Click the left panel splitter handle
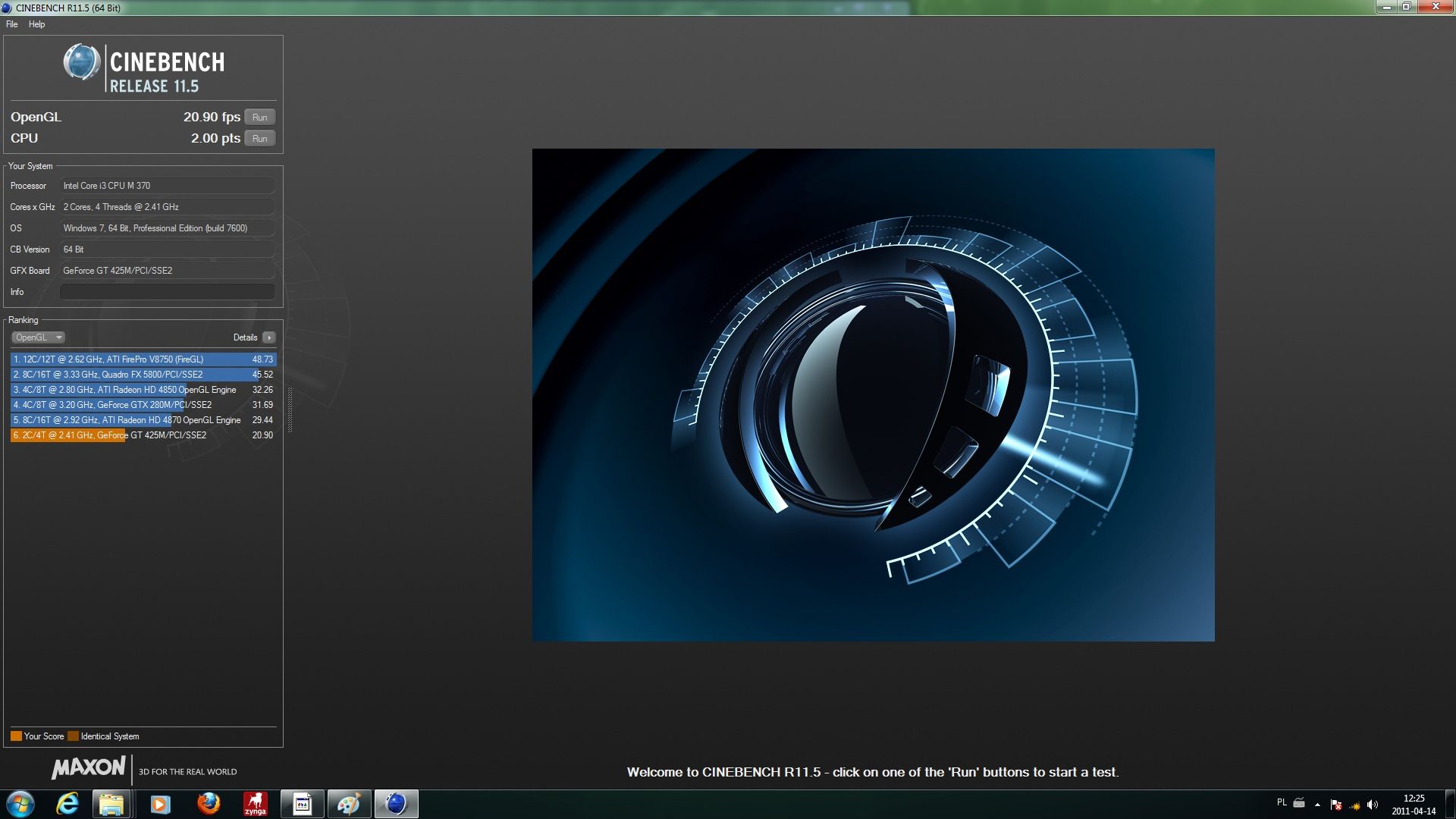This screenshot has height=819, width=1456. coord(290,409)
